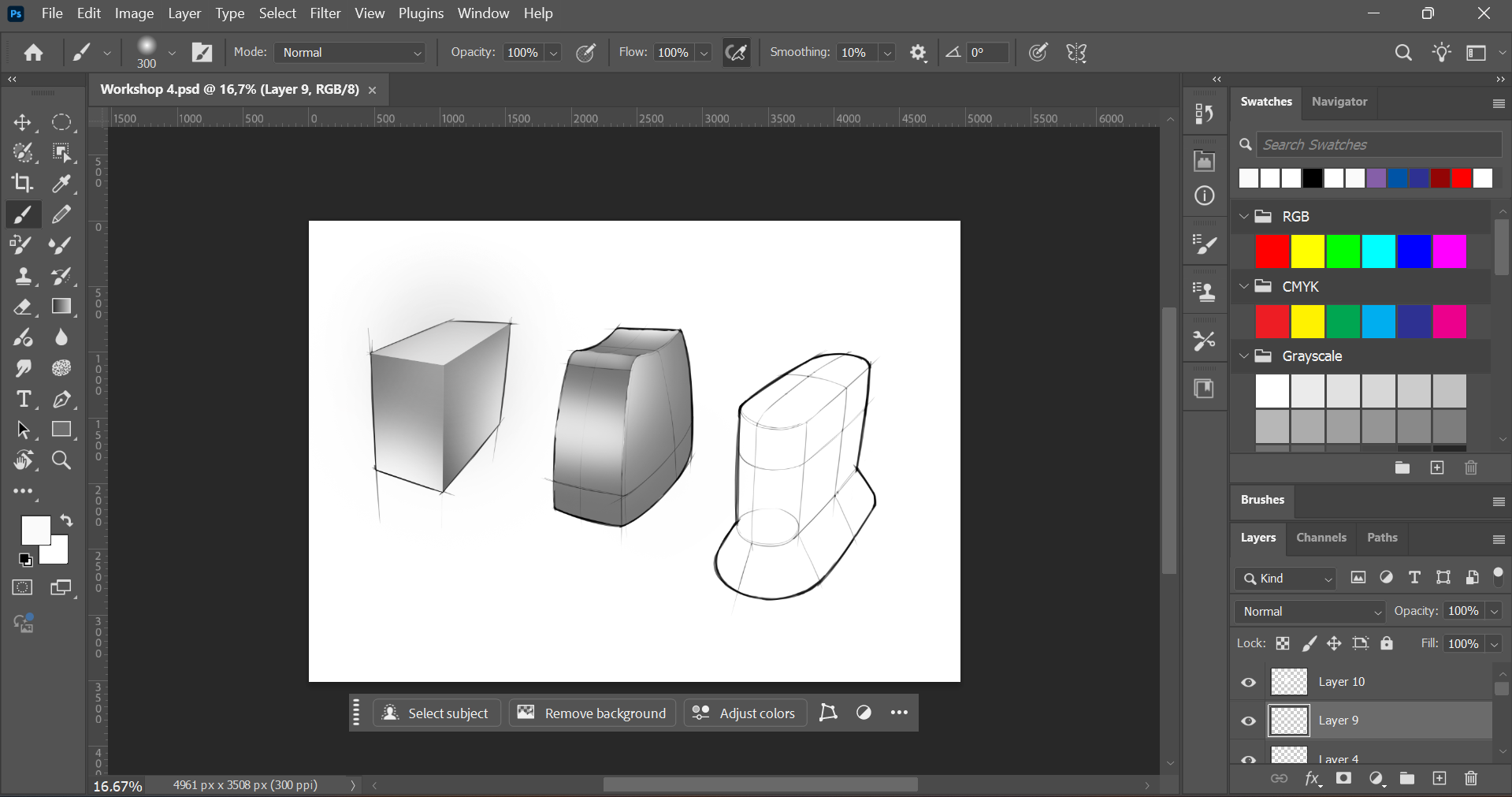Select the Zoom tool

(61, 460)
